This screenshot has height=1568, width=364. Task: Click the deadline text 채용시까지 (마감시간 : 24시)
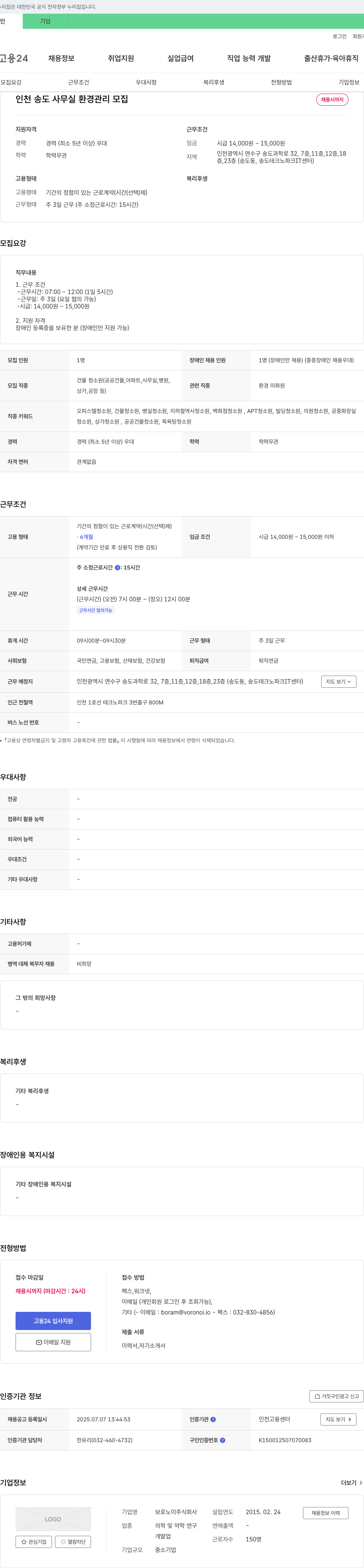(50, 1291)
